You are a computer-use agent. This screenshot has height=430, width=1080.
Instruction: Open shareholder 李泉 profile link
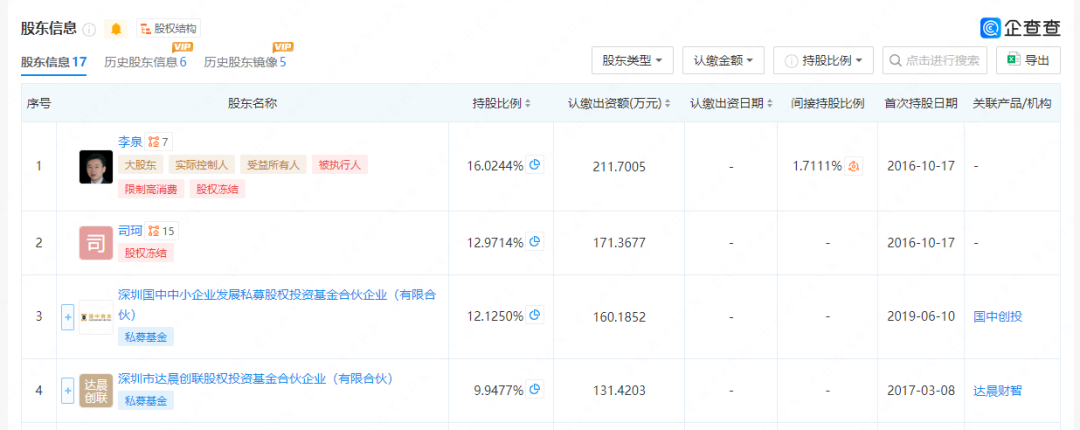pyautogui.click(x=130, y=142)
